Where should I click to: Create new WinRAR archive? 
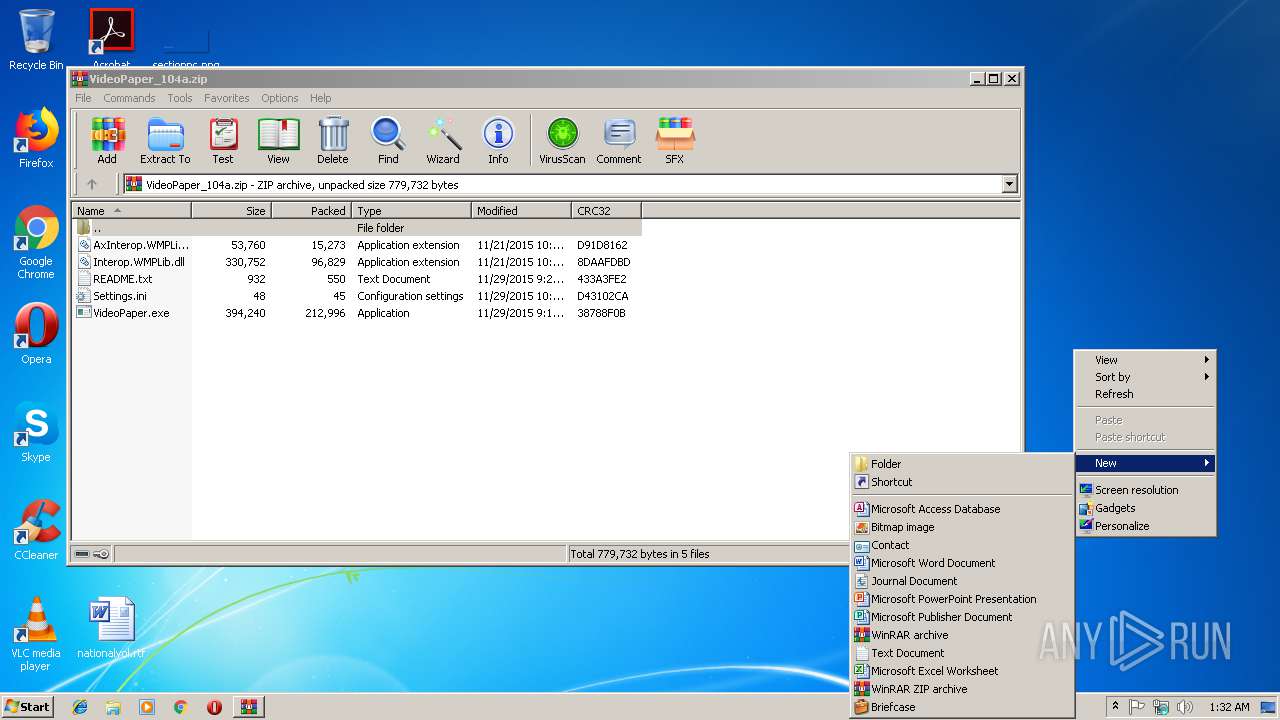click(x=962, y=635)
